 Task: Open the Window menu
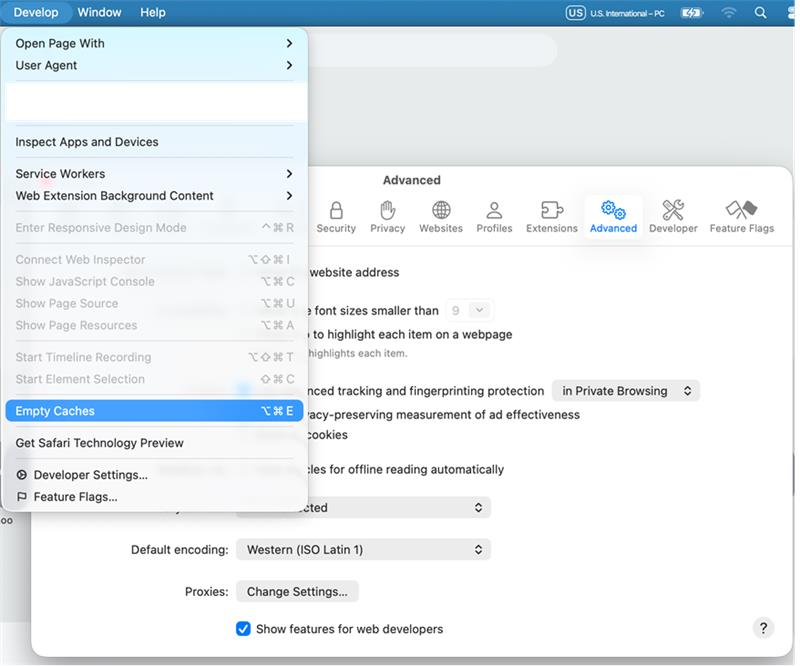tap(99, 13)
